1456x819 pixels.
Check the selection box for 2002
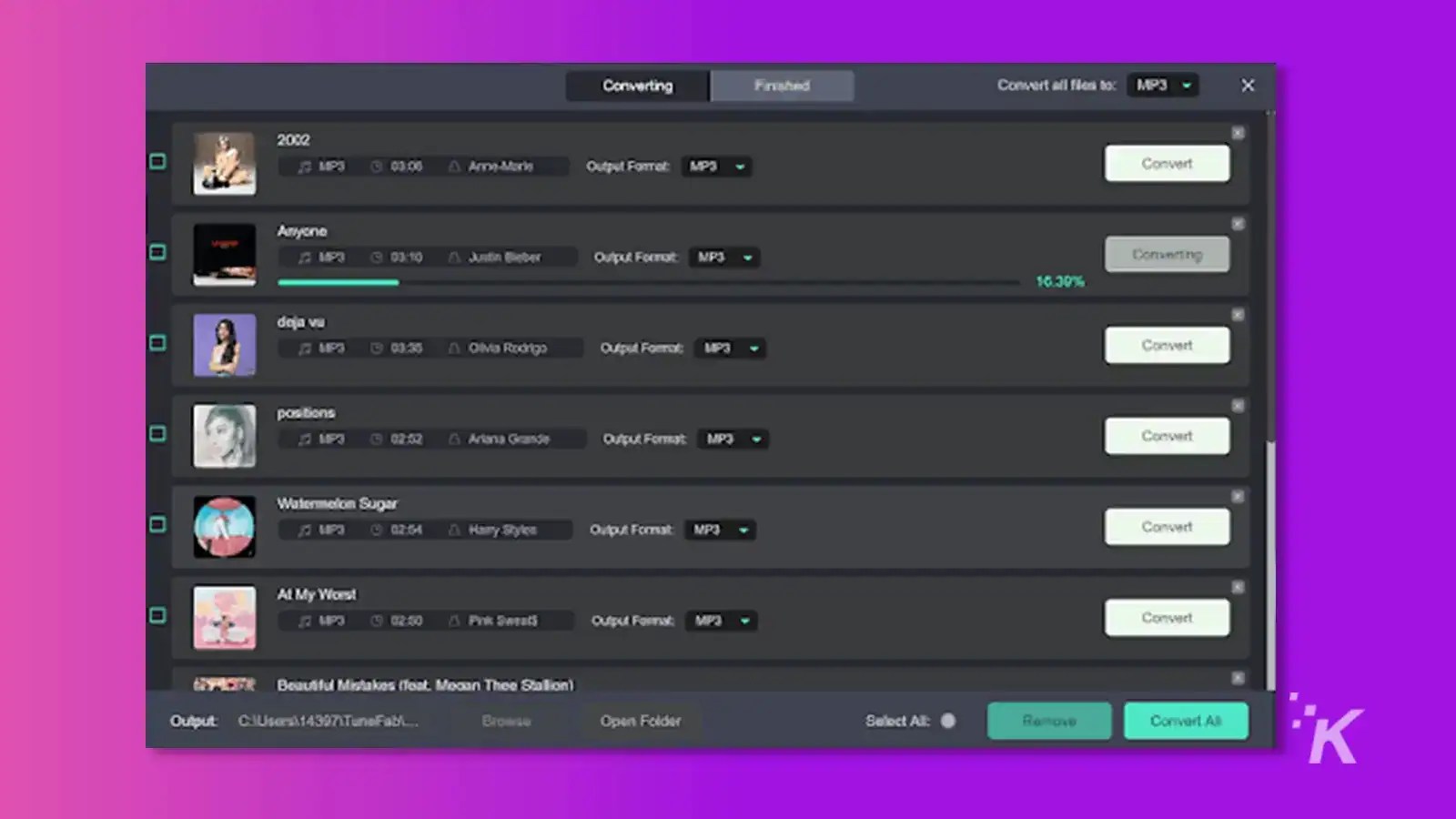pos(159,160)
